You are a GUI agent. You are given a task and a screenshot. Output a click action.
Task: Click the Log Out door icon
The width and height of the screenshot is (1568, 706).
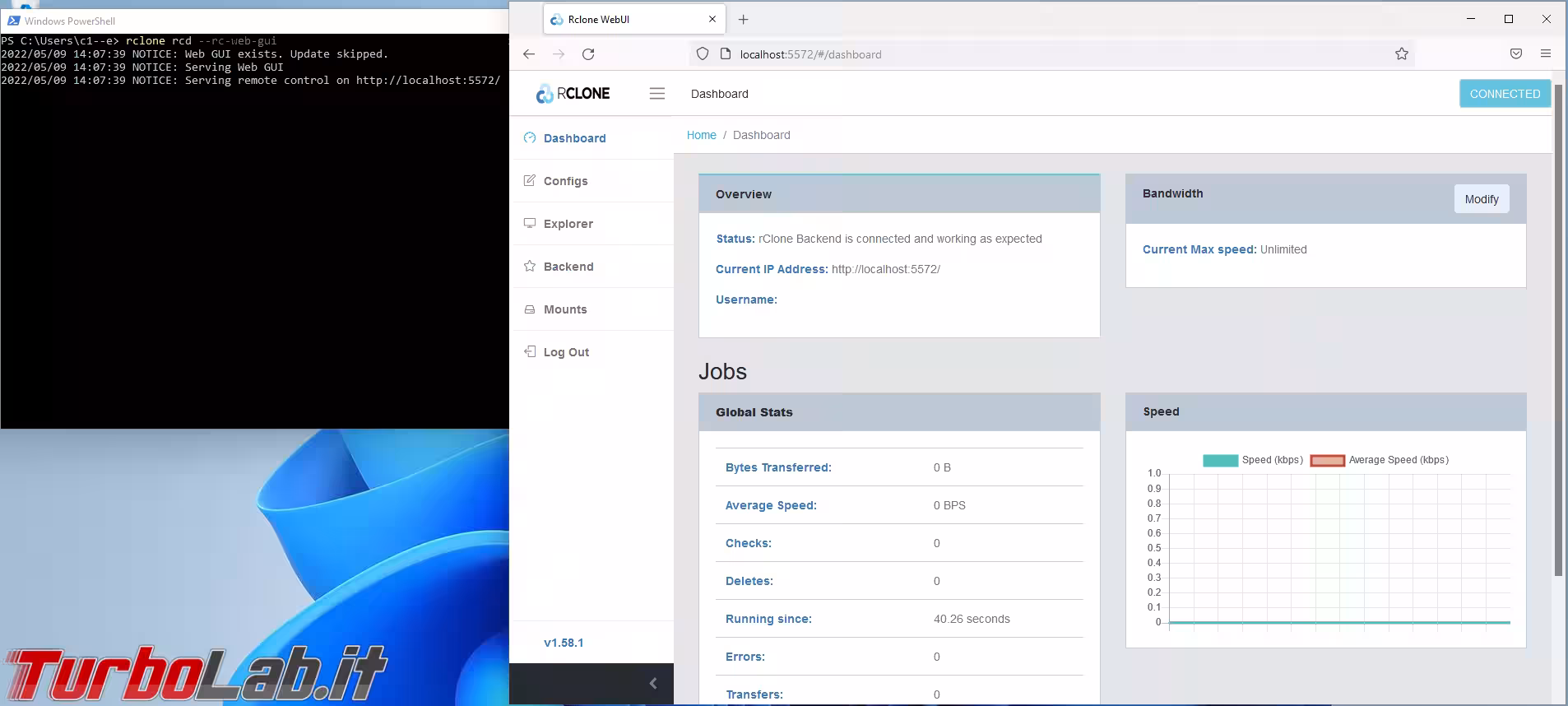(530, 351)
